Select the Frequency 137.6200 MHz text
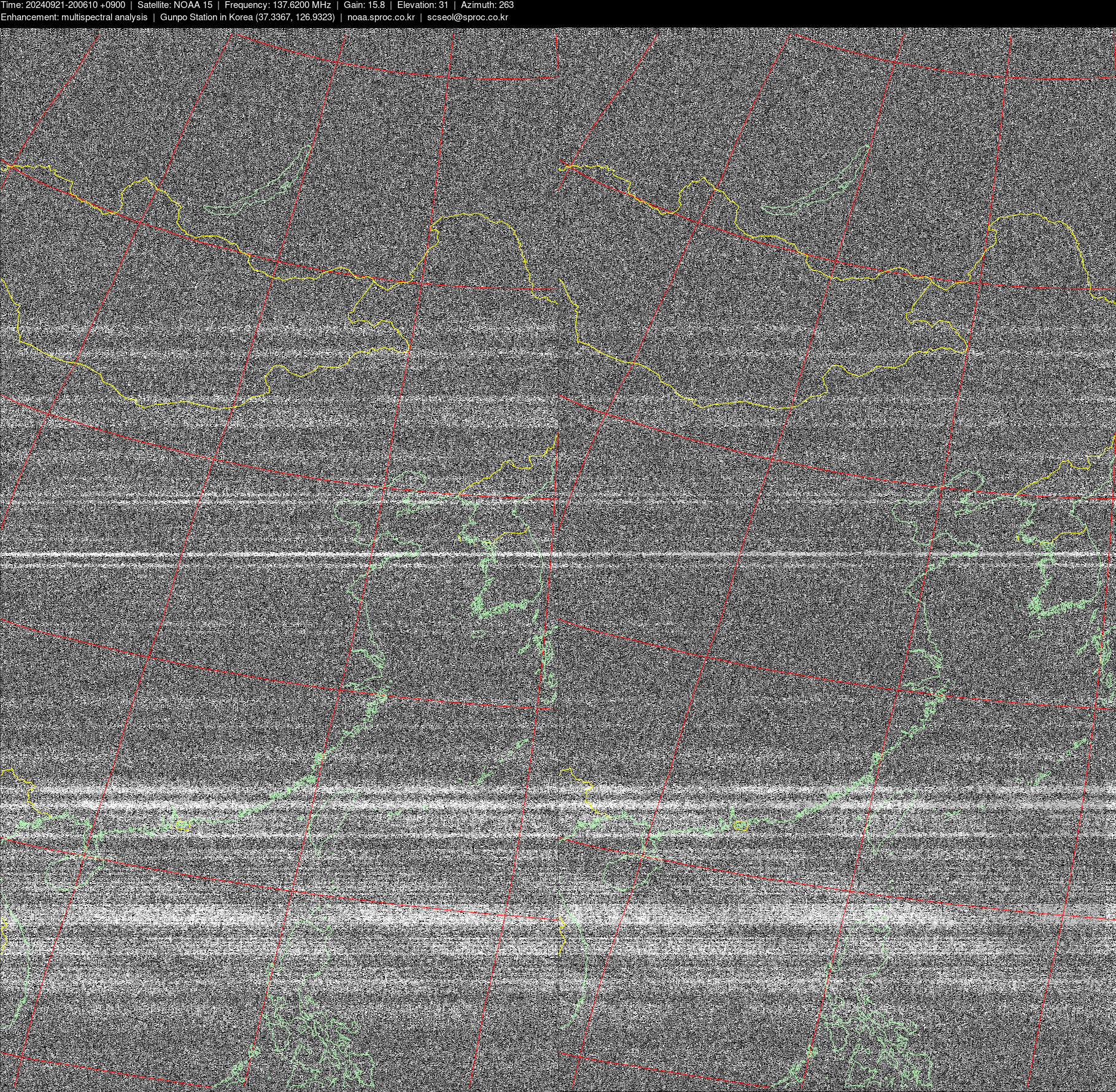The width and height of the screenshot is (1116, 1092). pos(277,5)
